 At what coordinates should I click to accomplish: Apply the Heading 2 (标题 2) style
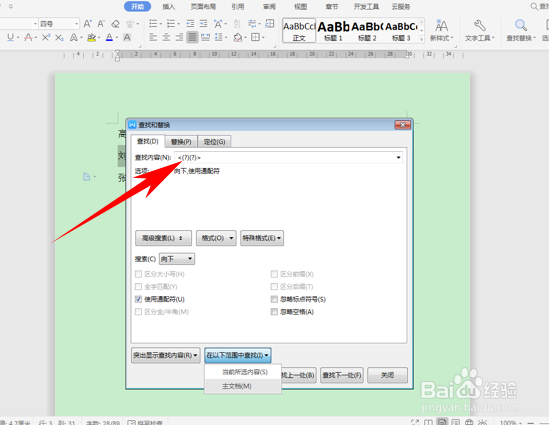click(367, 30)
